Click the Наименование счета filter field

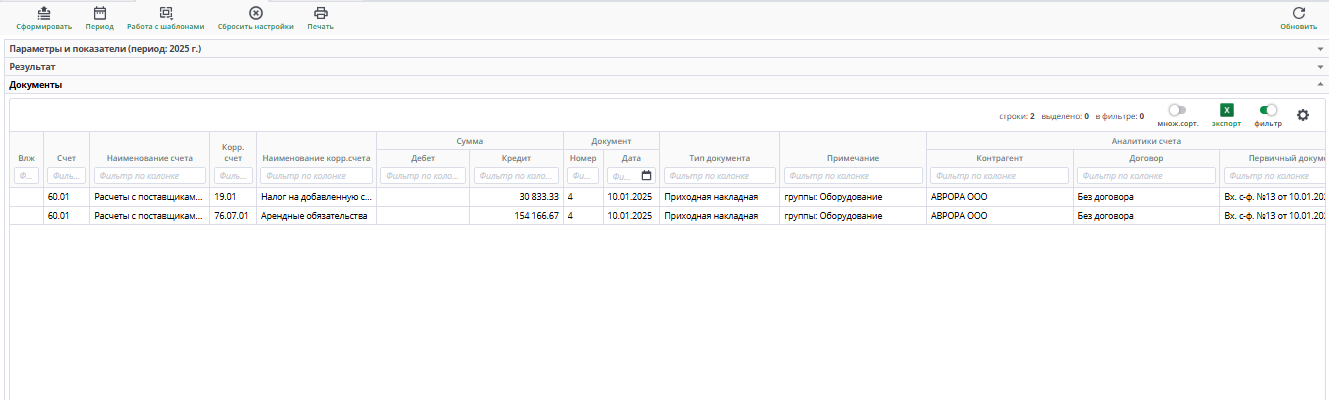pos(149,176)
